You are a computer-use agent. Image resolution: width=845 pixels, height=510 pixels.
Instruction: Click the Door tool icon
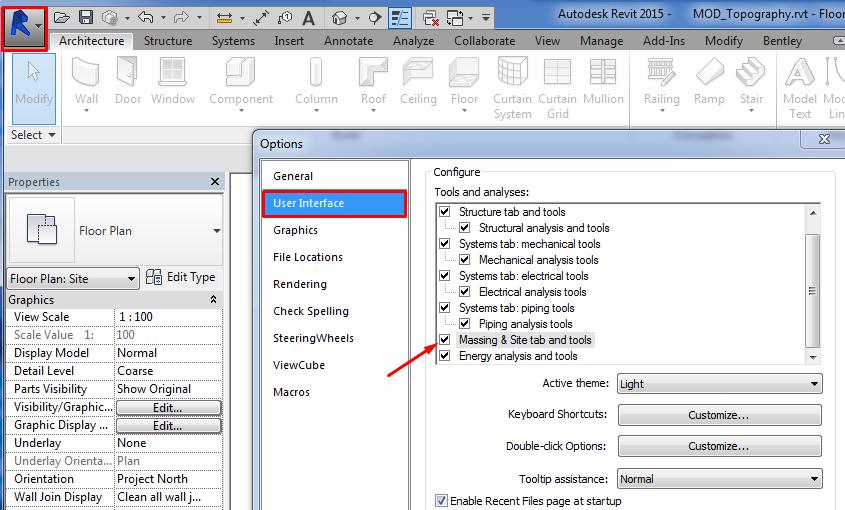tap(128, 72)
